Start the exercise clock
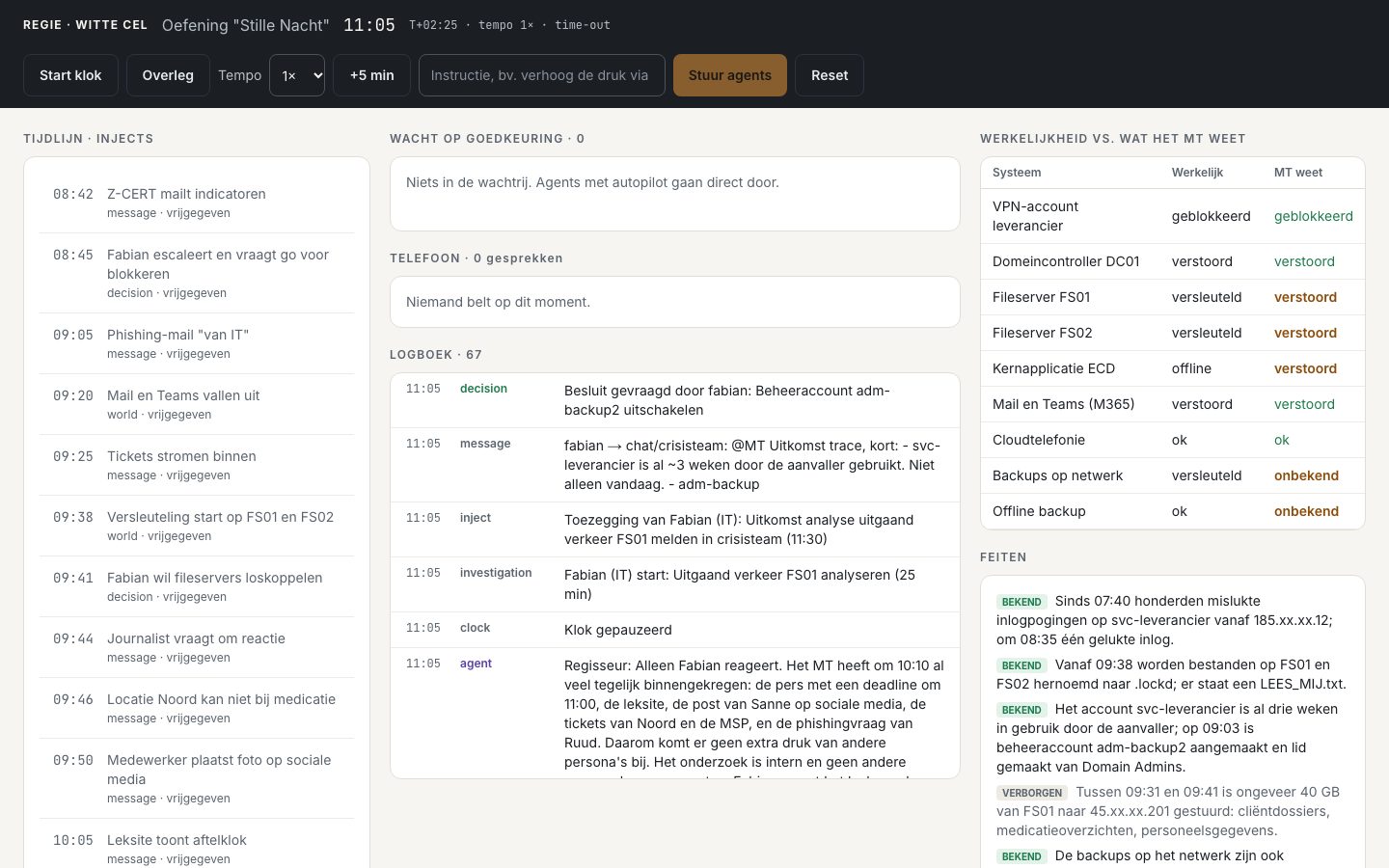Viewport: 1389px width, 868px height. point(70,75)
